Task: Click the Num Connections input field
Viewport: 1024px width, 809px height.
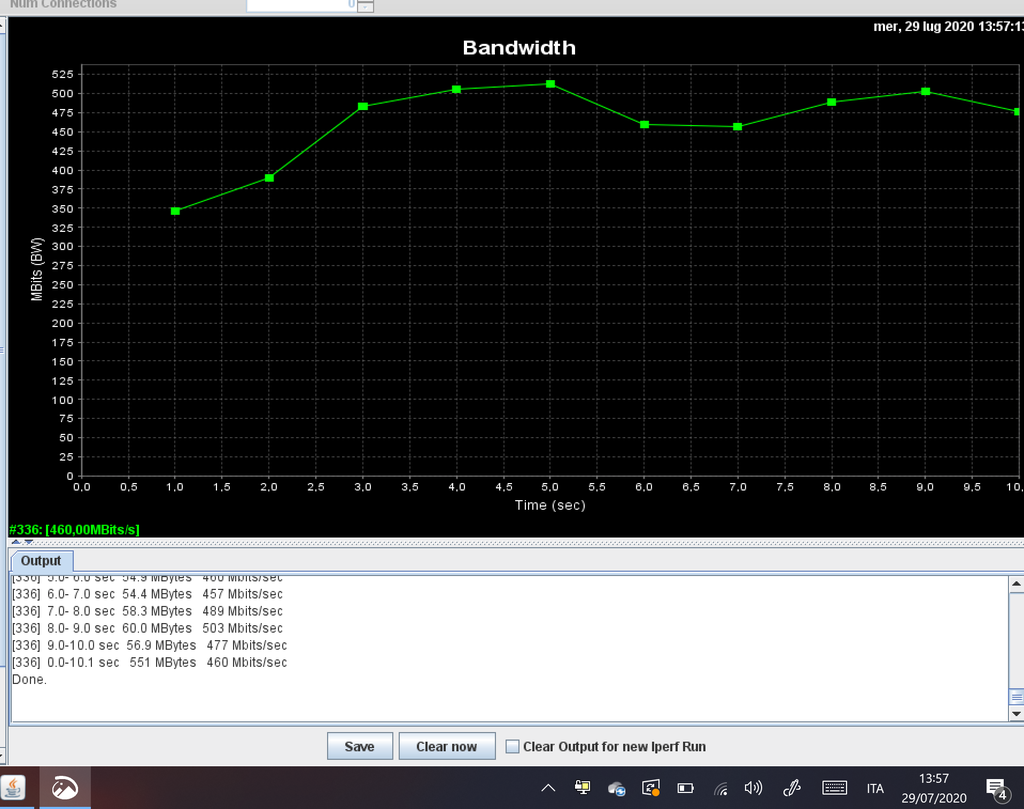Action: coord(300,5)
